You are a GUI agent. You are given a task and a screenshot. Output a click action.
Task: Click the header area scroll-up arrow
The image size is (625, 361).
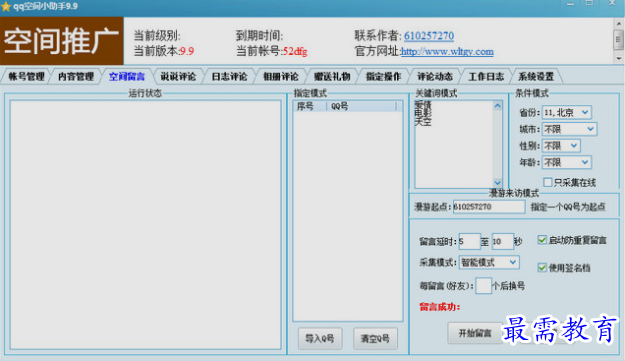click(619, 24)
